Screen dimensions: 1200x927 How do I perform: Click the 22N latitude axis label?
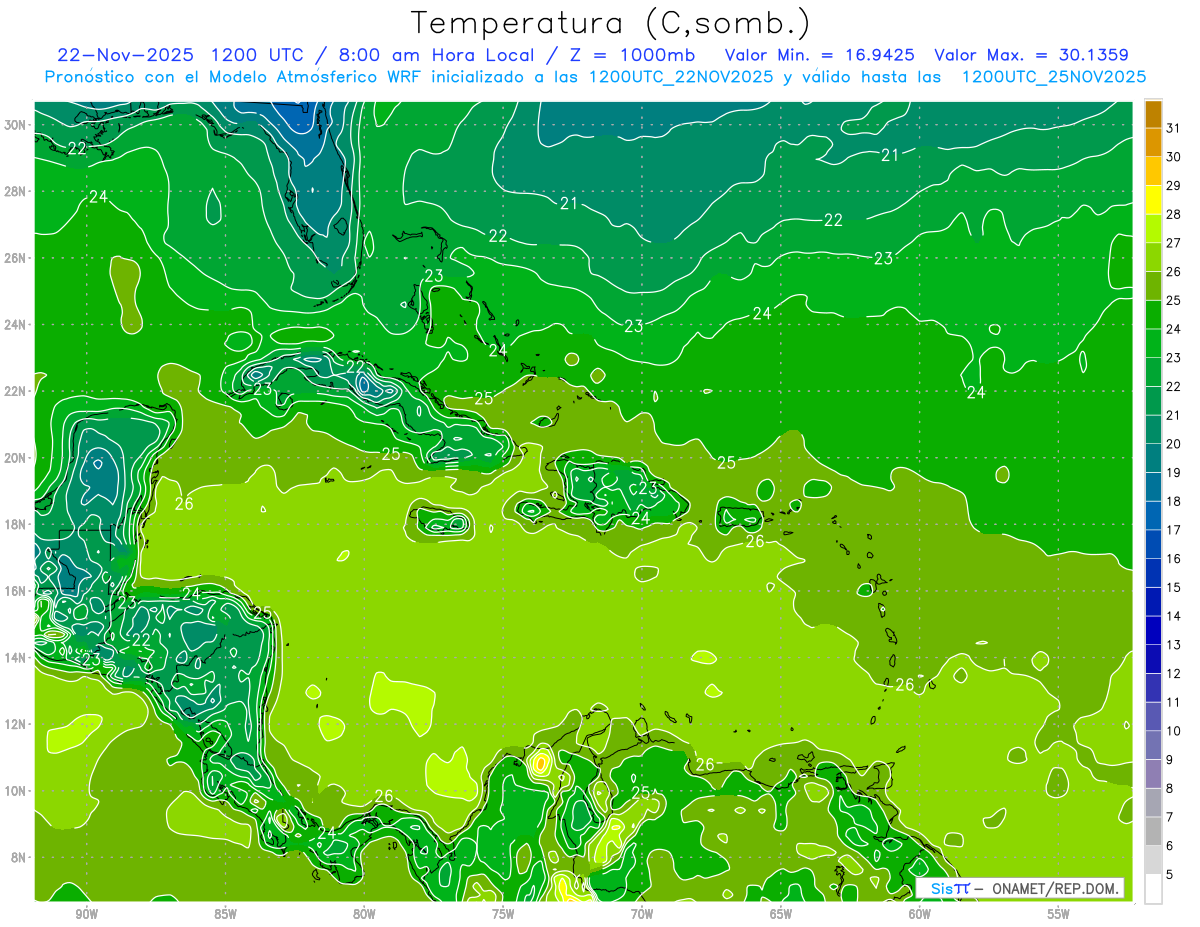click(x=17, y=391)
